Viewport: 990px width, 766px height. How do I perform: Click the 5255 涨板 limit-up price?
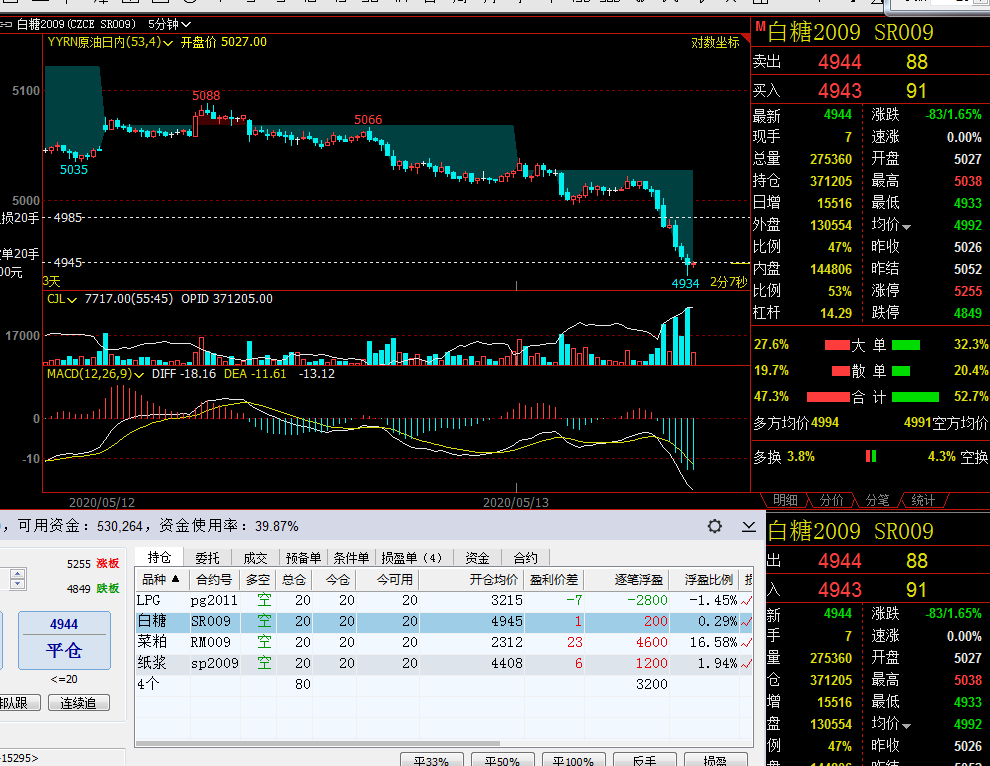93,564
